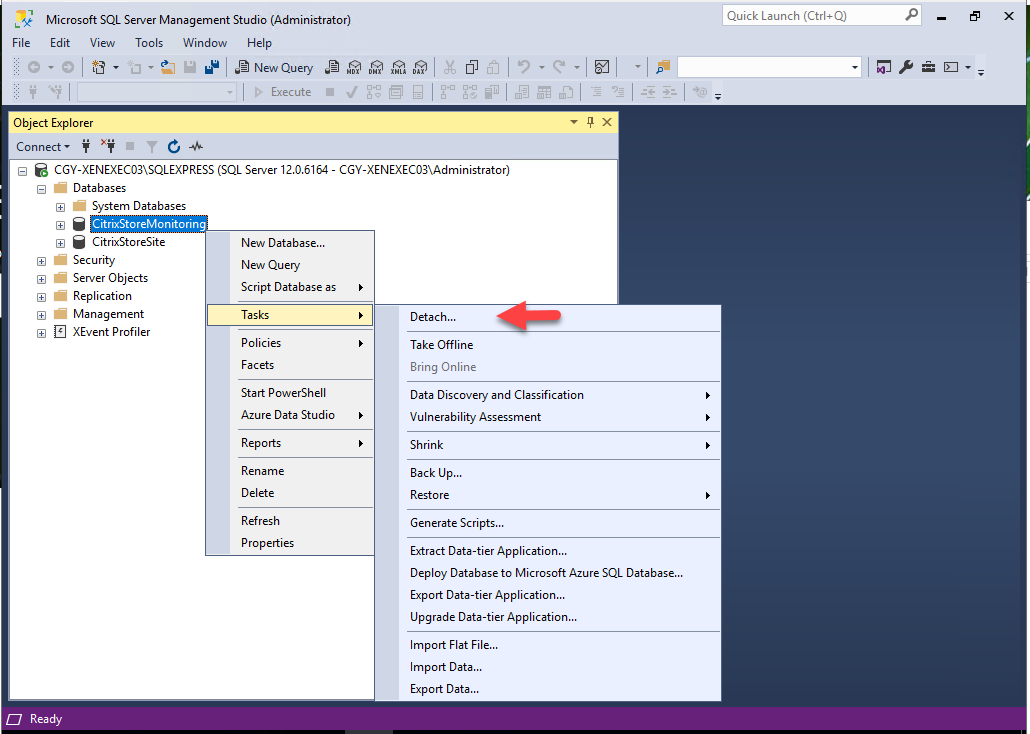1030x734 pixels.
Task: Choose Take Offline in the Tasks submenu
Action: (x=441, y=345)
